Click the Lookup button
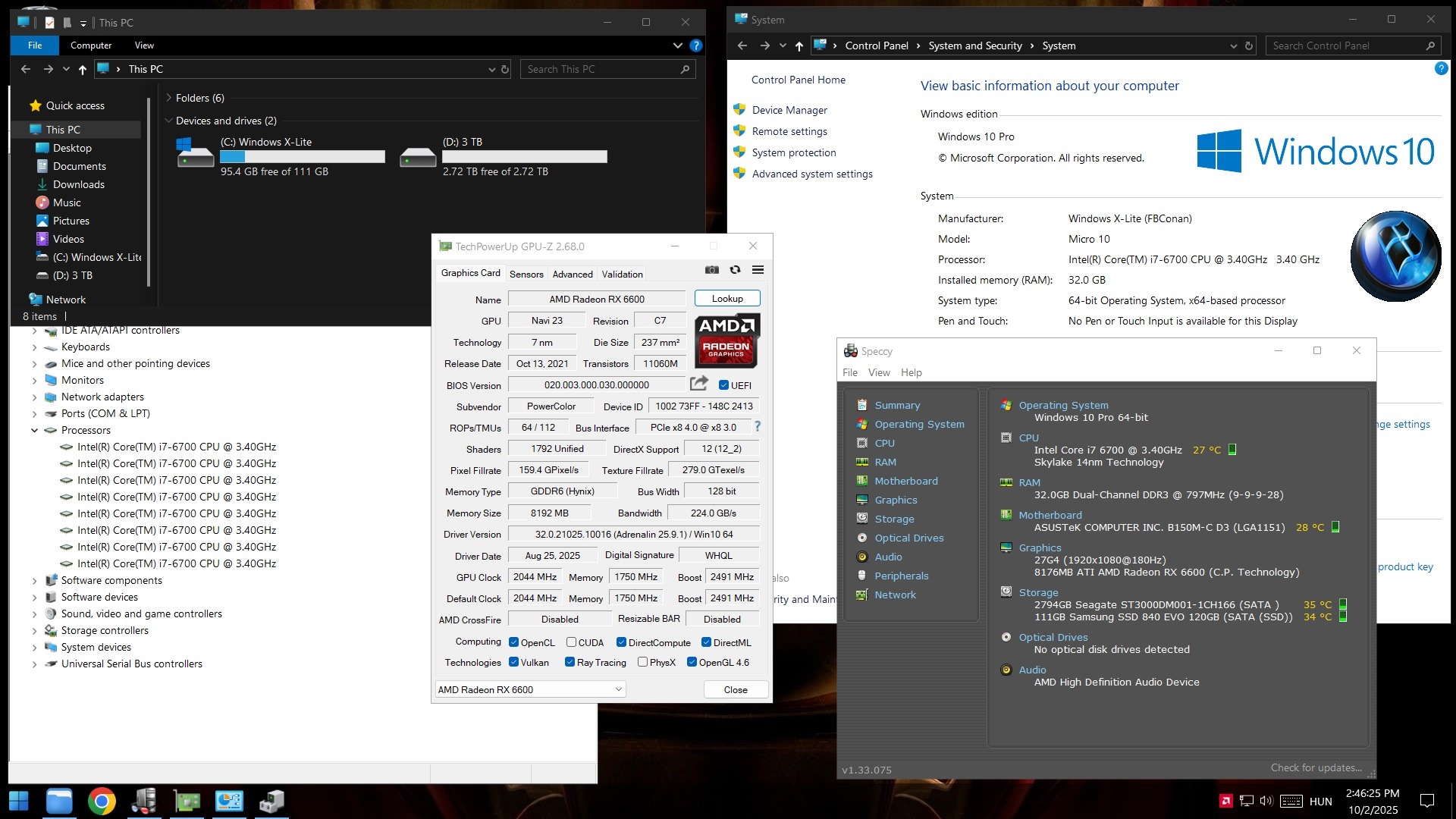Viewport: 1456px width, 819px height. point(726,299)
